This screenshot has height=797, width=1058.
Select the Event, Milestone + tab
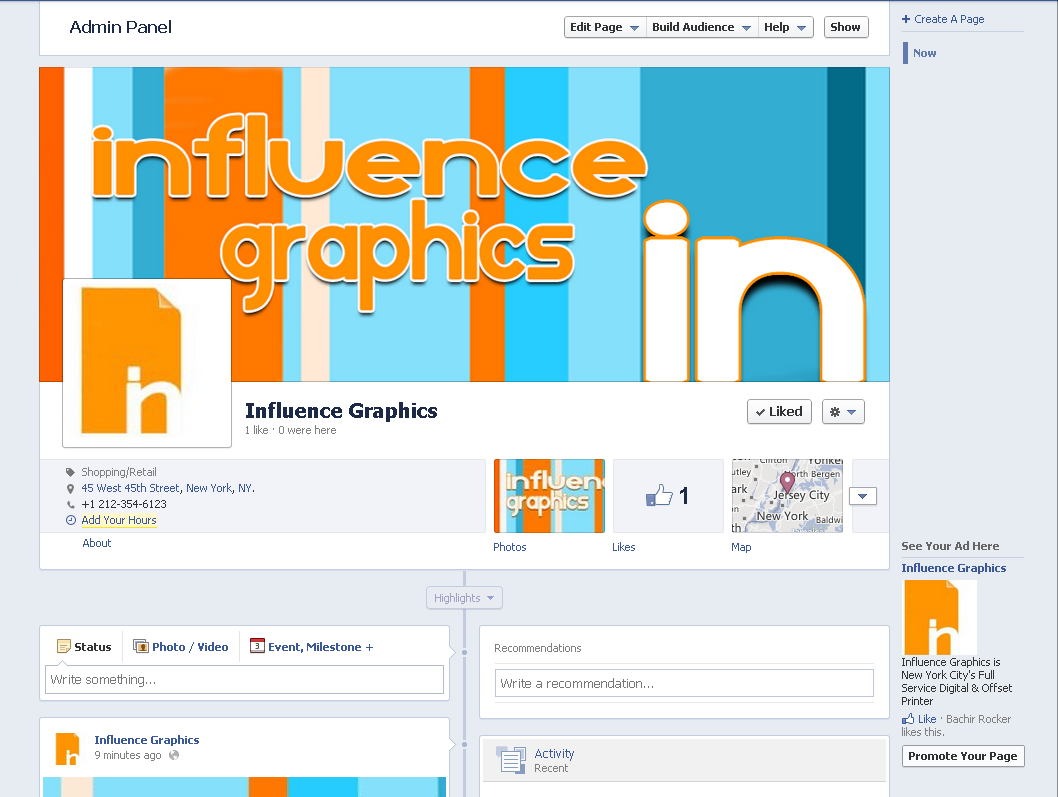click(312, 647)
